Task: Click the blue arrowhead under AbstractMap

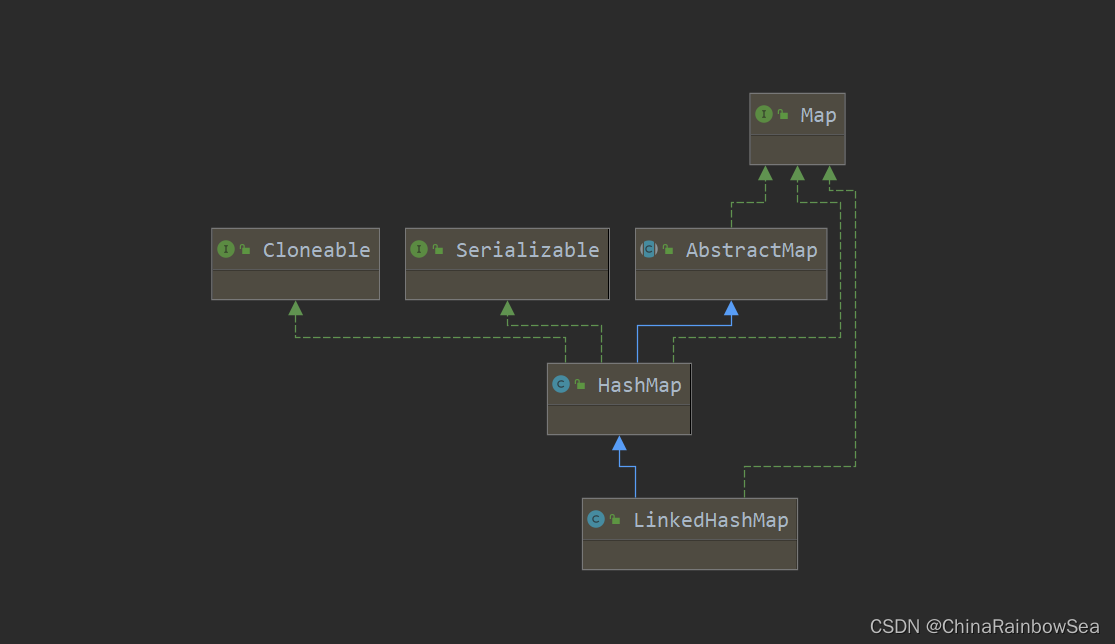Action: click(x=731, y=308)
